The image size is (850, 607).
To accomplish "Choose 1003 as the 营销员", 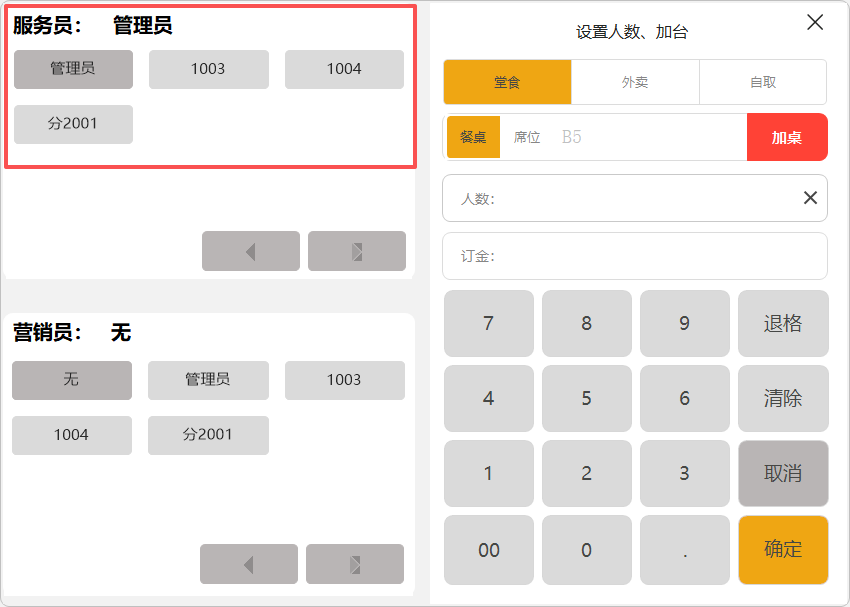I will point(345,380).
